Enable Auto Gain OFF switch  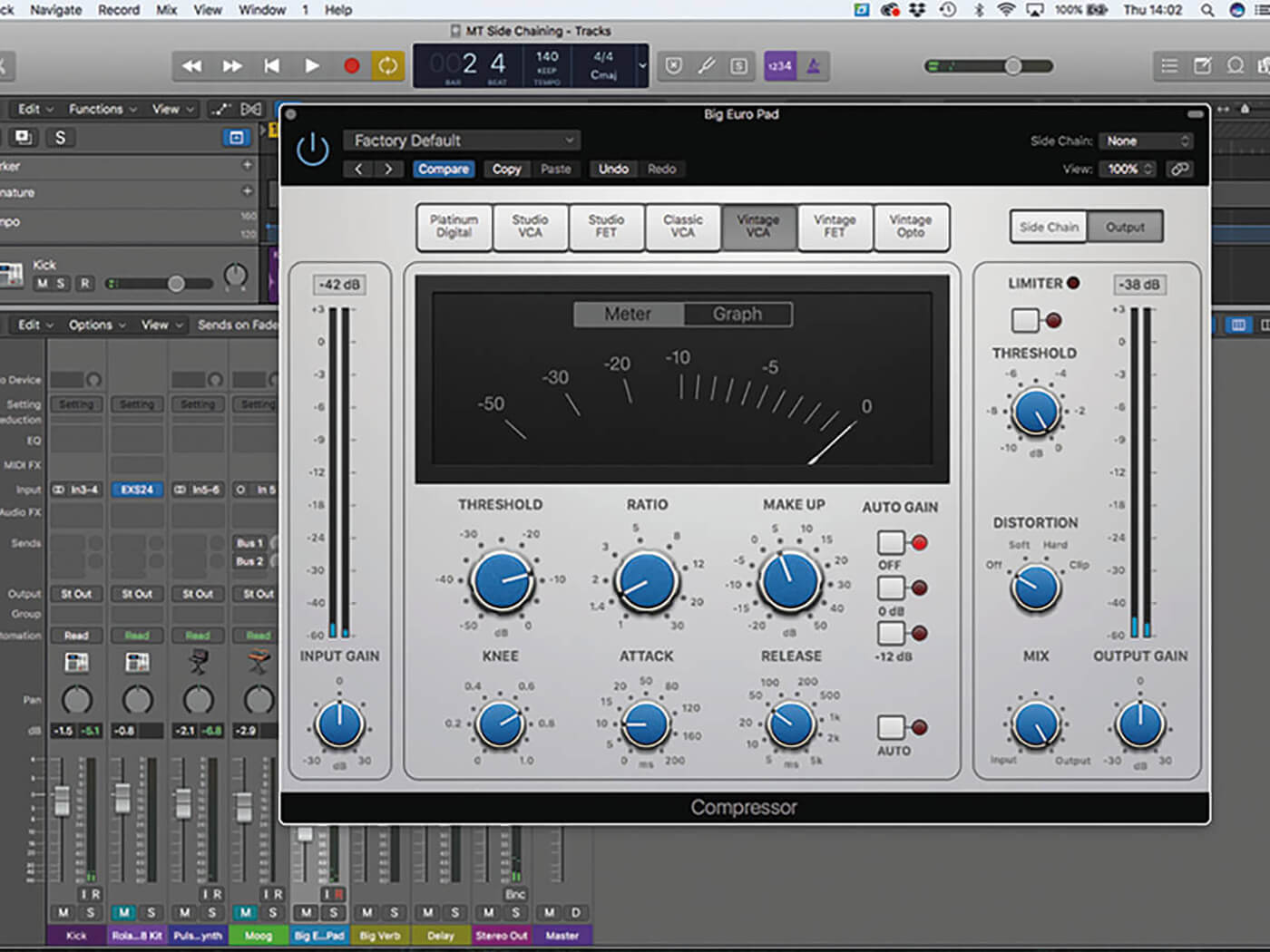pos(891,542)
